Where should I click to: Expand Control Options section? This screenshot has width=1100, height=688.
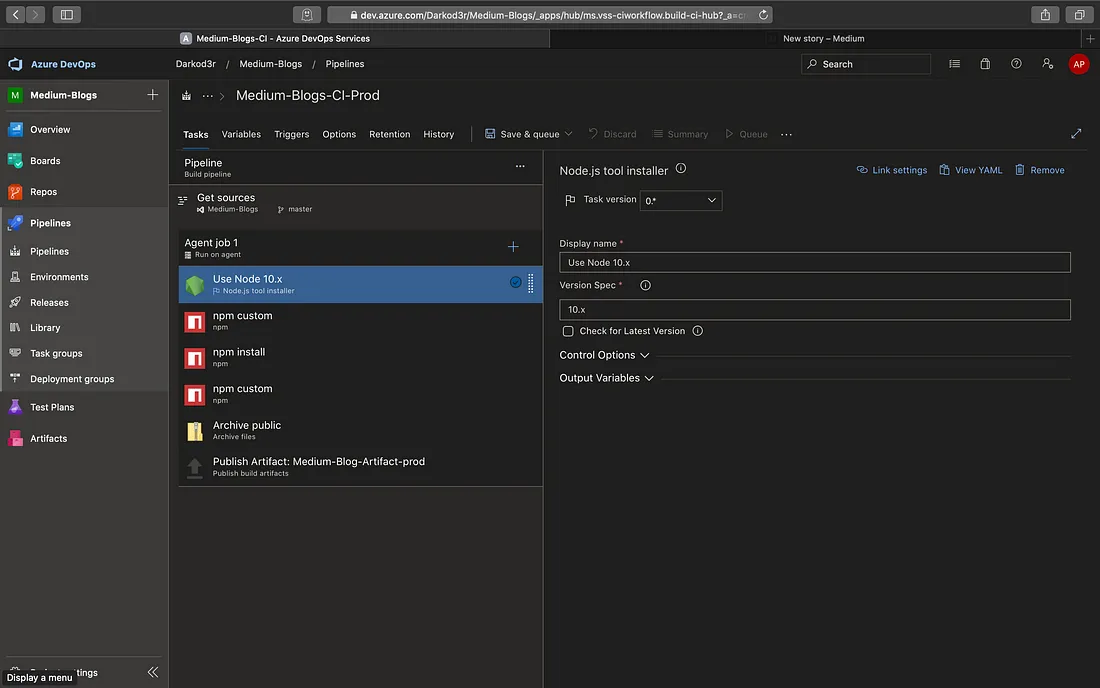click(604, 355)
